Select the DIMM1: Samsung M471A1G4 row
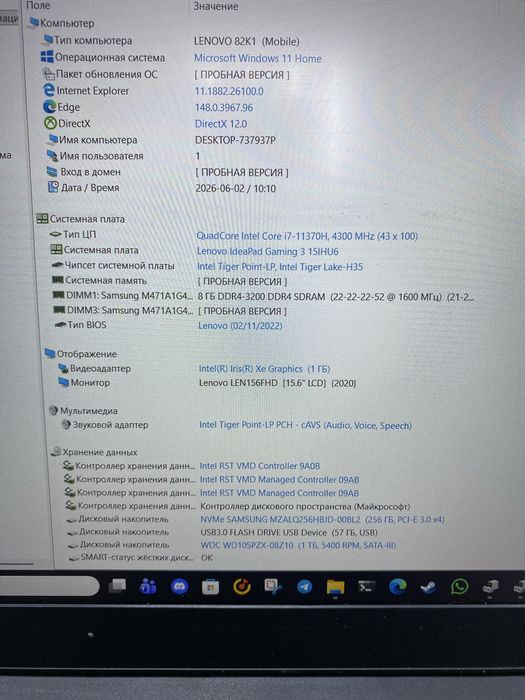This screenshot has height=700, width=525. coord(263,296)
